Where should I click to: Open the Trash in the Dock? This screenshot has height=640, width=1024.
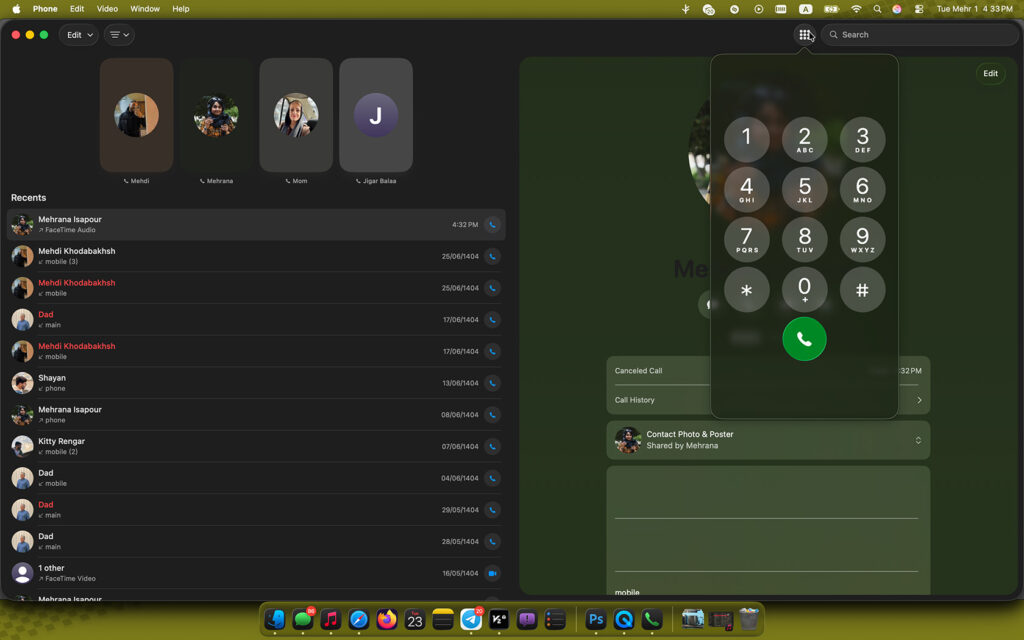tap(748, 619)
